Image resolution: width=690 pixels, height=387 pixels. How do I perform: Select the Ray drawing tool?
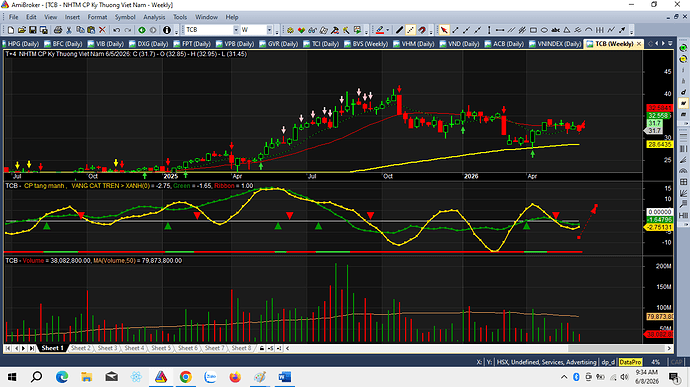coord(466,30)
